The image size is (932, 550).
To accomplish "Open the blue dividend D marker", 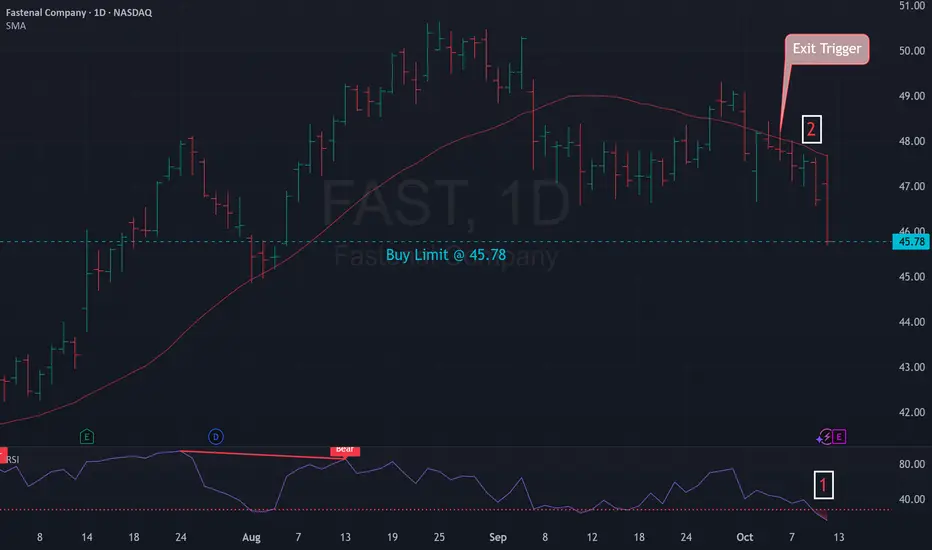I will [x=216, y=437].
